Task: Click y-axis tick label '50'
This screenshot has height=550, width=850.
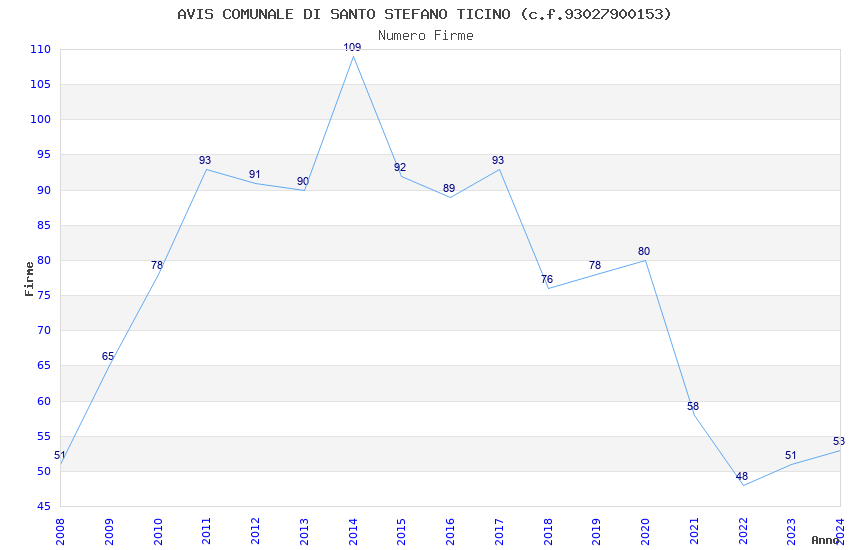Action: click(44, 471)
